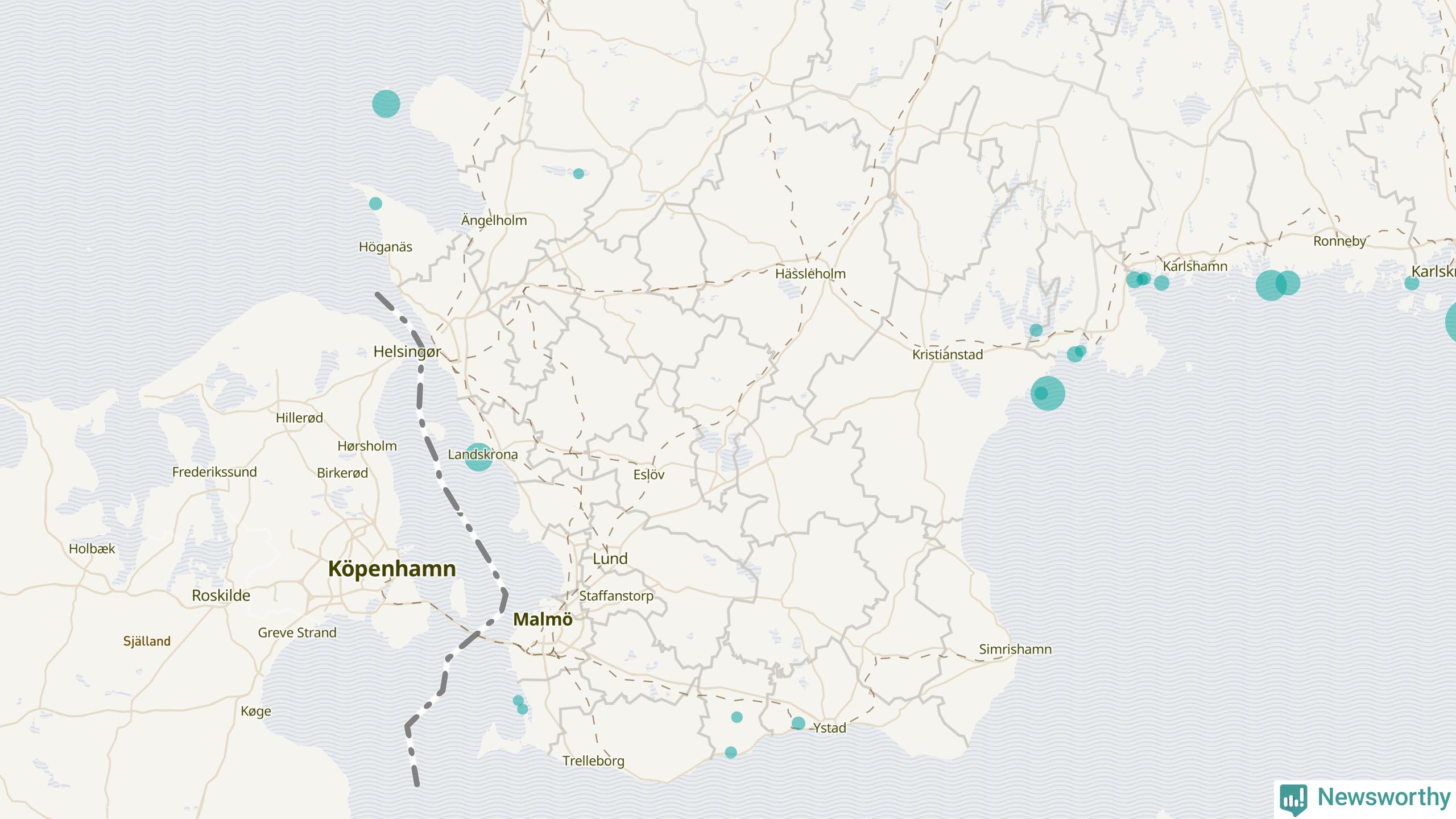
Task: Click the Själland region label
Action: [x=147, y=642]
